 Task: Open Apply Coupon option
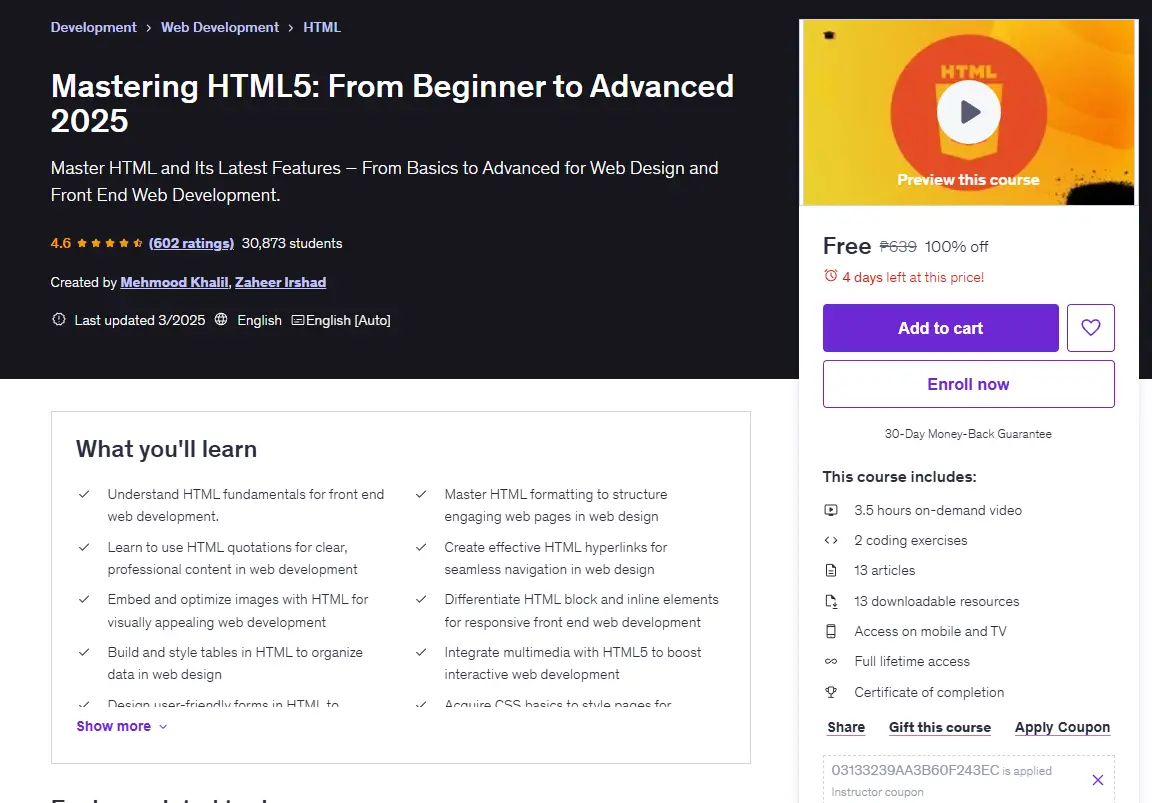(x=1062, y=727)
